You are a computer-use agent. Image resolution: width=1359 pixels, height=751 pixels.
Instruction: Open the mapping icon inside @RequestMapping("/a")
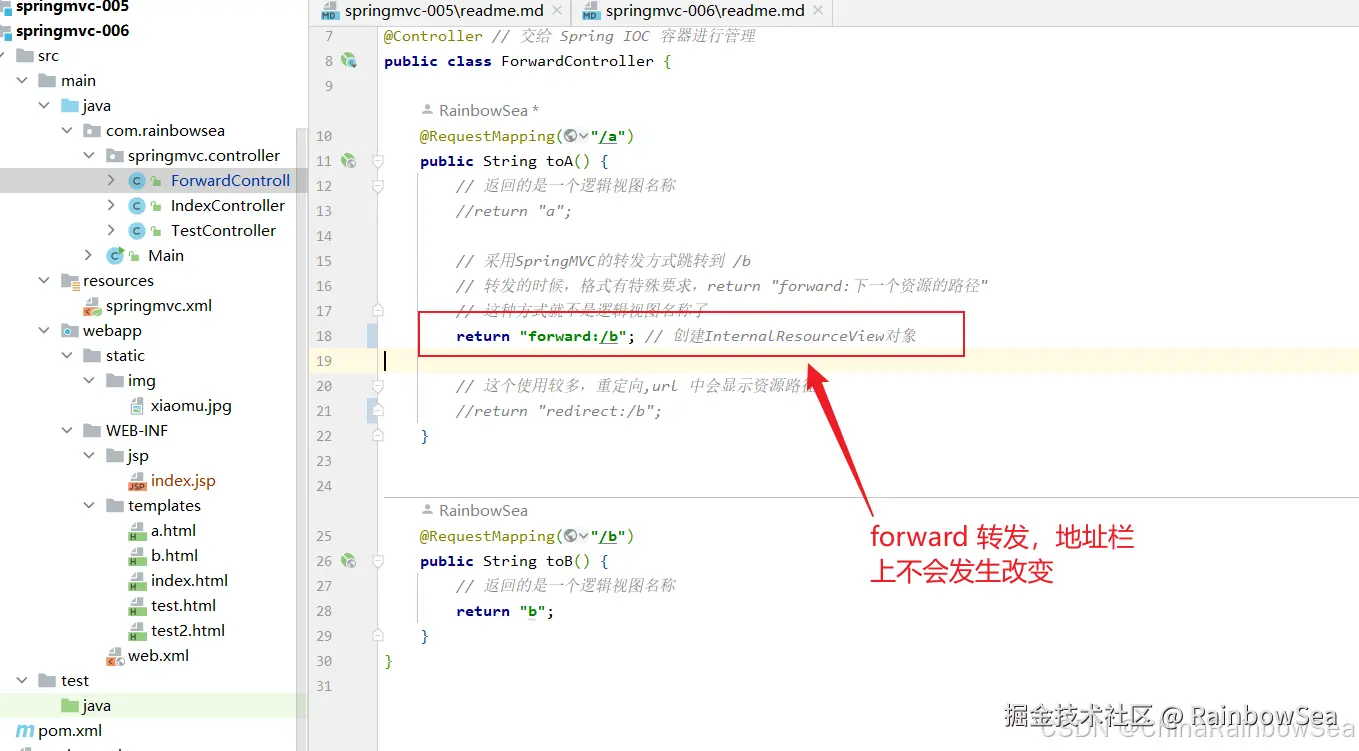tap(571, 135)
